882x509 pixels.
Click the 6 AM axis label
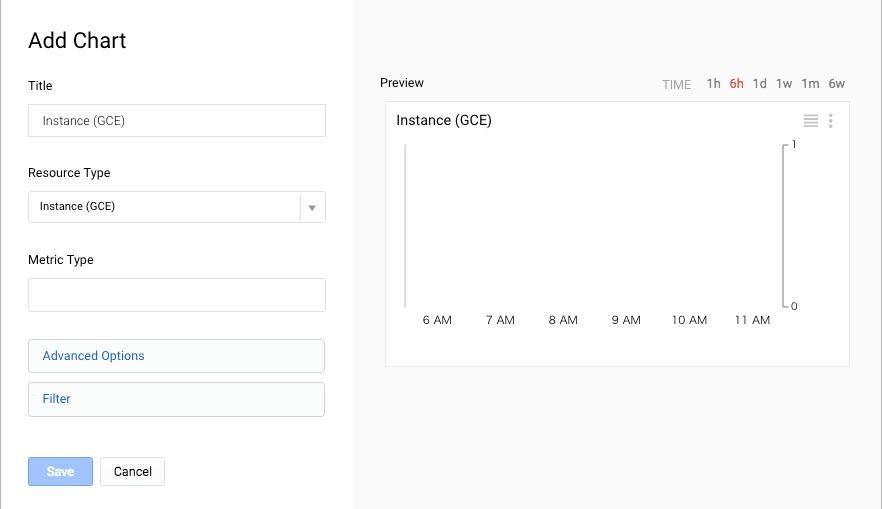click(x=437, y=320)
